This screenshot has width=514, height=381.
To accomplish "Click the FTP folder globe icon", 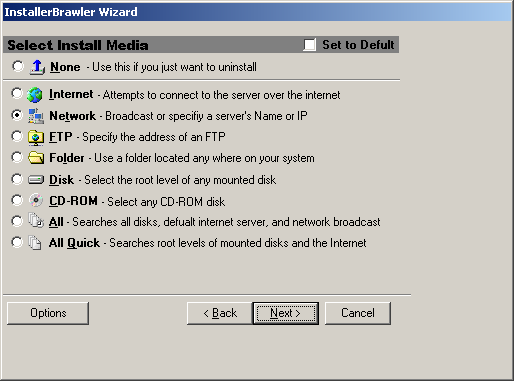I will click(x=36, y=137).
